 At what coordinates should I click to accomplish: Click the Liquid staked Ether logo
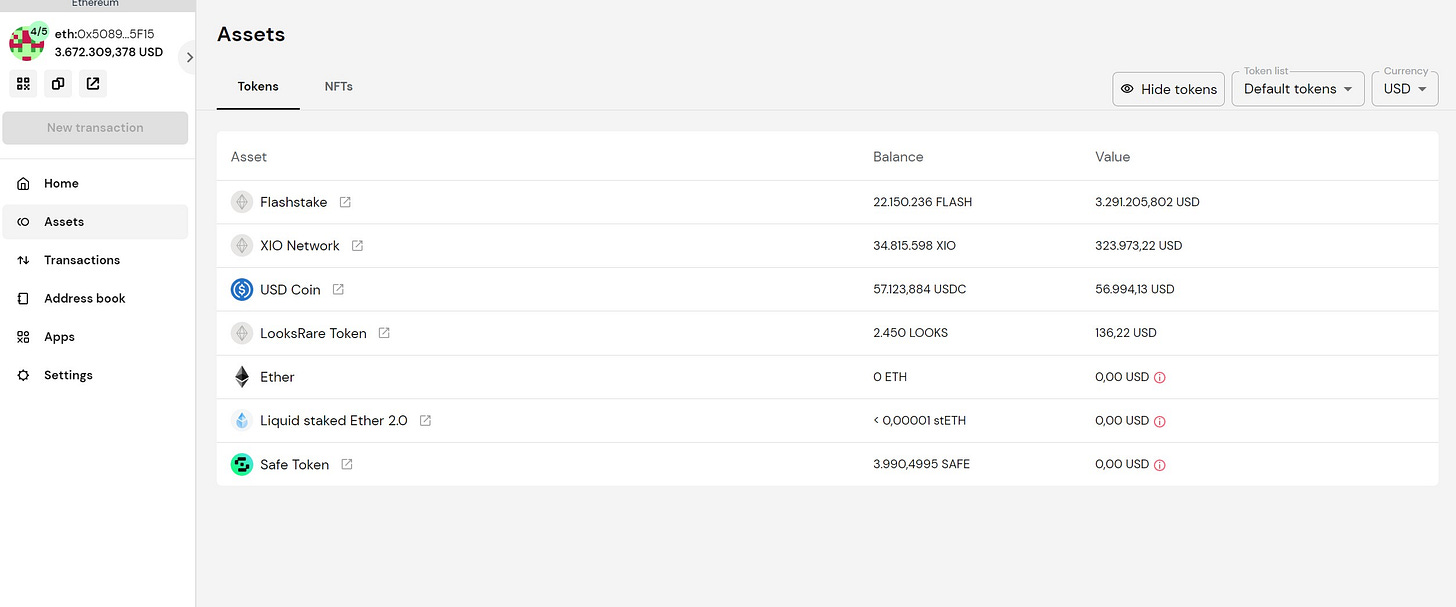pyautogui.click(x=242, y=421)
